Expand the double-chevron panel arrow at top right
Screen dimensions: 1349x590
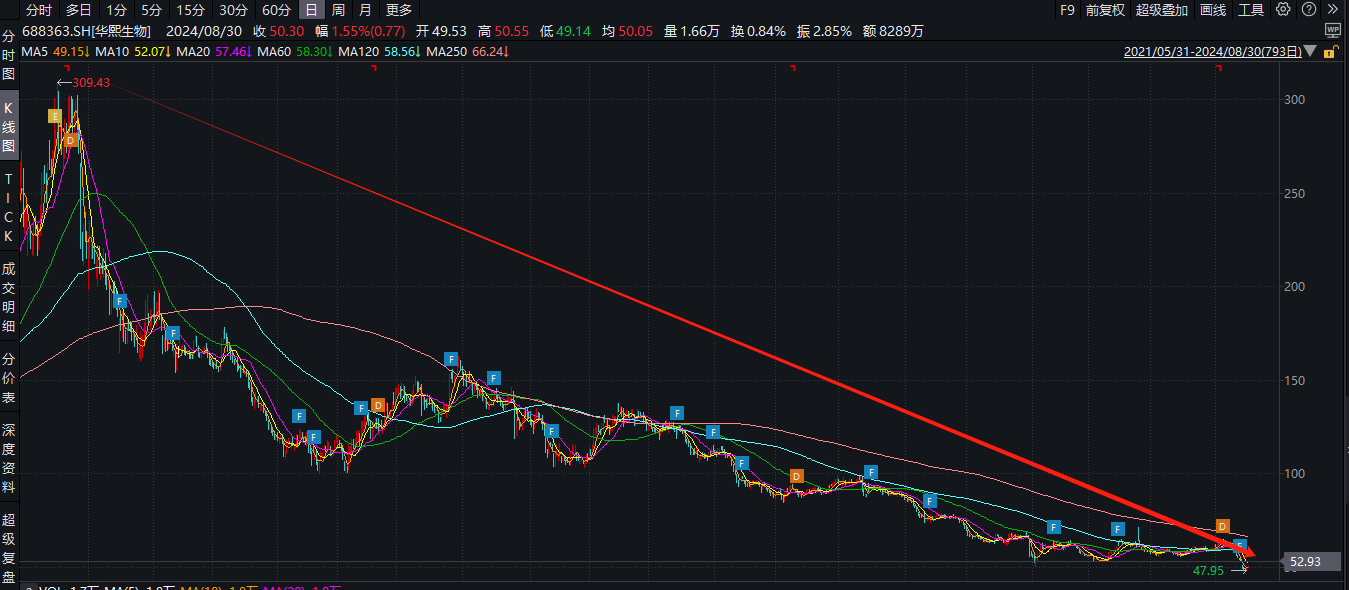coord(1332,10)
